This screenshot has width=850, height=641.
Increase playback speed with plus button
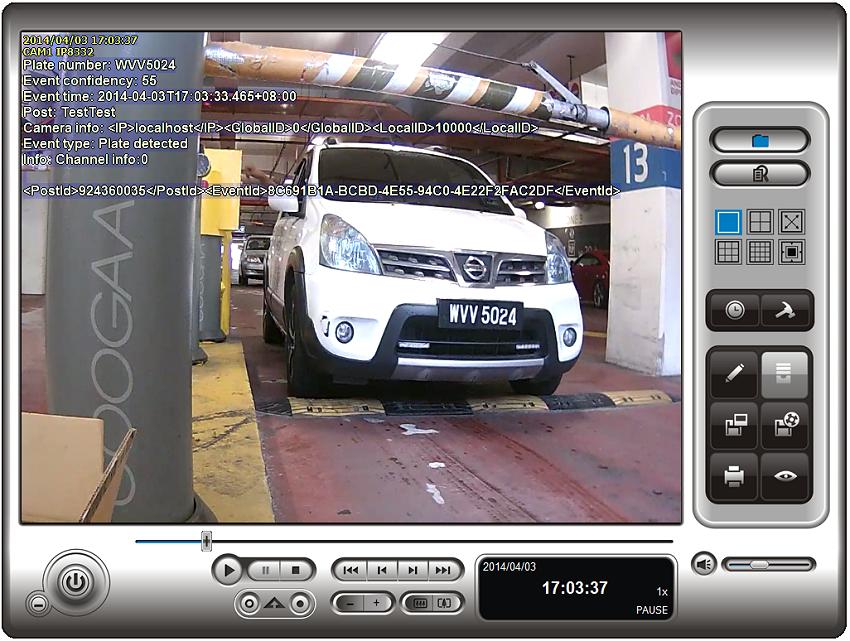pyautogui.click(x=377, y=603)
